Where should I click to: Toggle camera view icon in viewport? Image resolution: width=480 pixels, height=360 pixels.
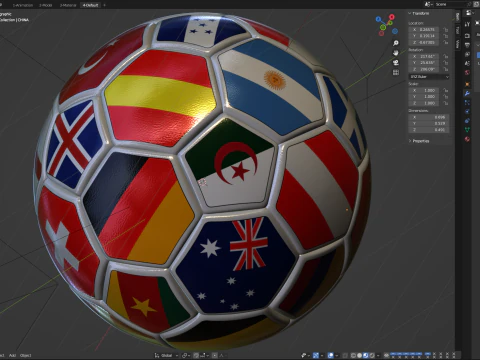[x=396, y=62]
